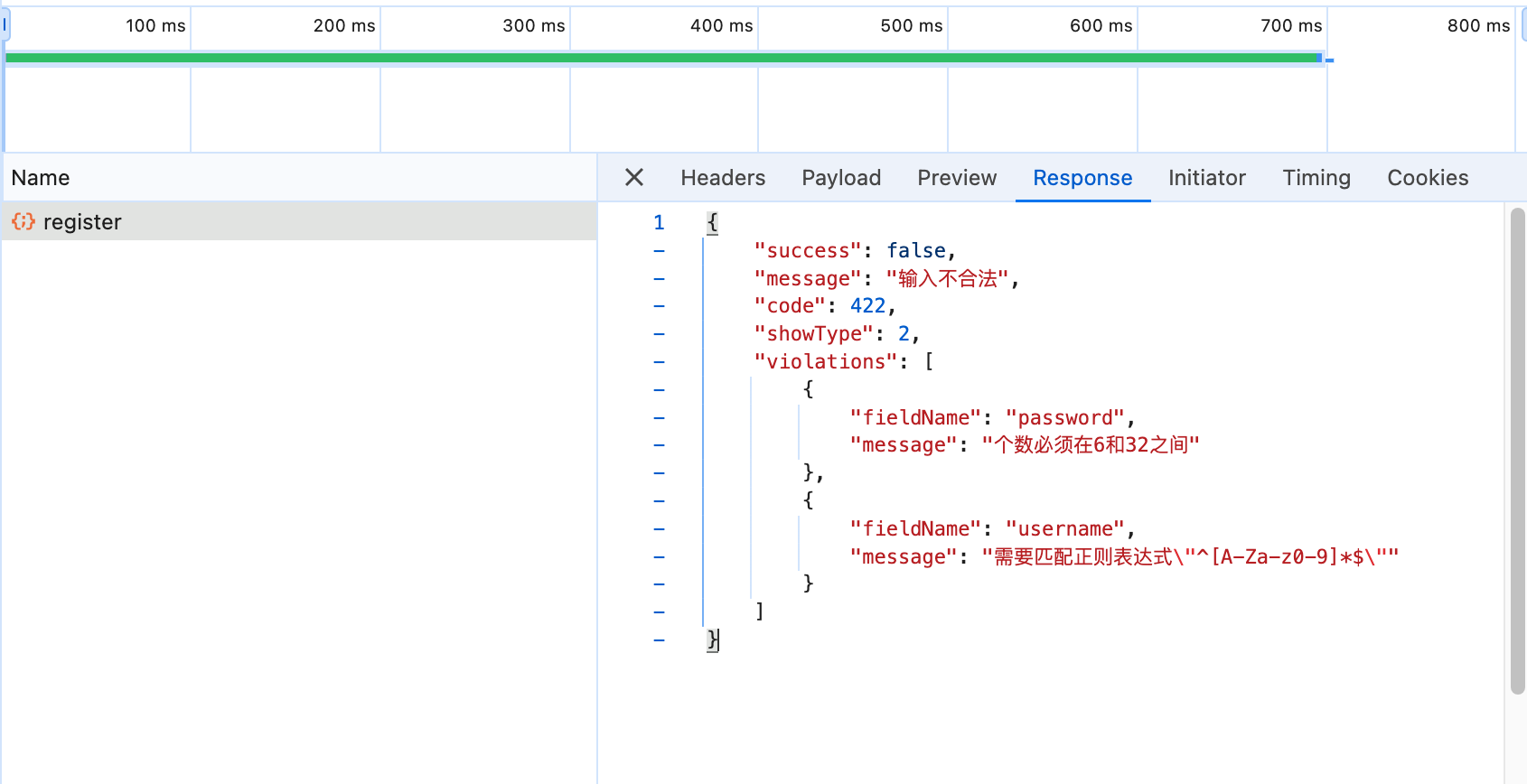Click the response pane vertical scrollbar
The width and height of the screenshot is (1527, 784).
pyautogui.click(x=1517, y=452)
